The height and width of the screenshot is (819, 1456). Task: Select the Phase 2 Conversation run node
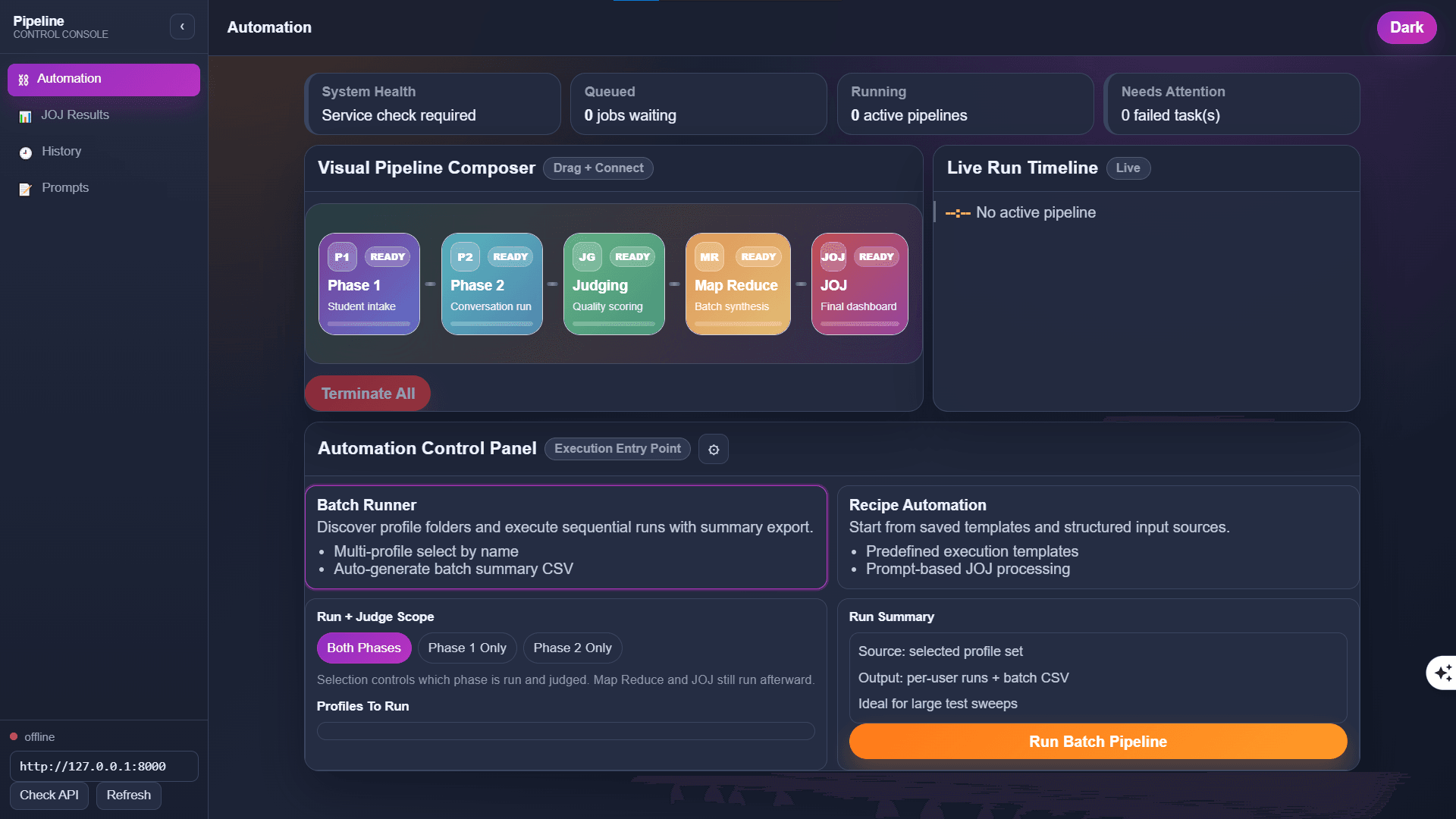492,284
